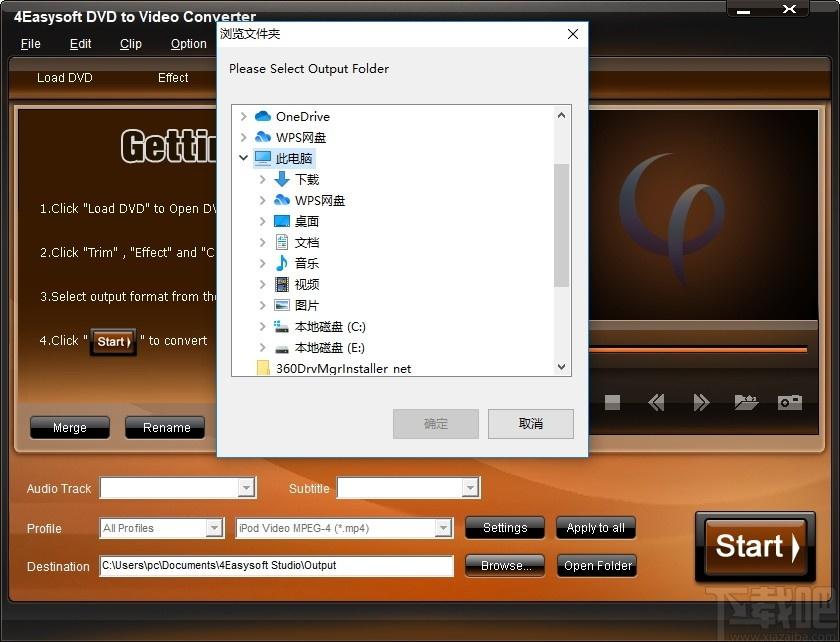This screenshot has width=840, height=642.
Task: Select the OneDrive tree label
Action: 303,116
